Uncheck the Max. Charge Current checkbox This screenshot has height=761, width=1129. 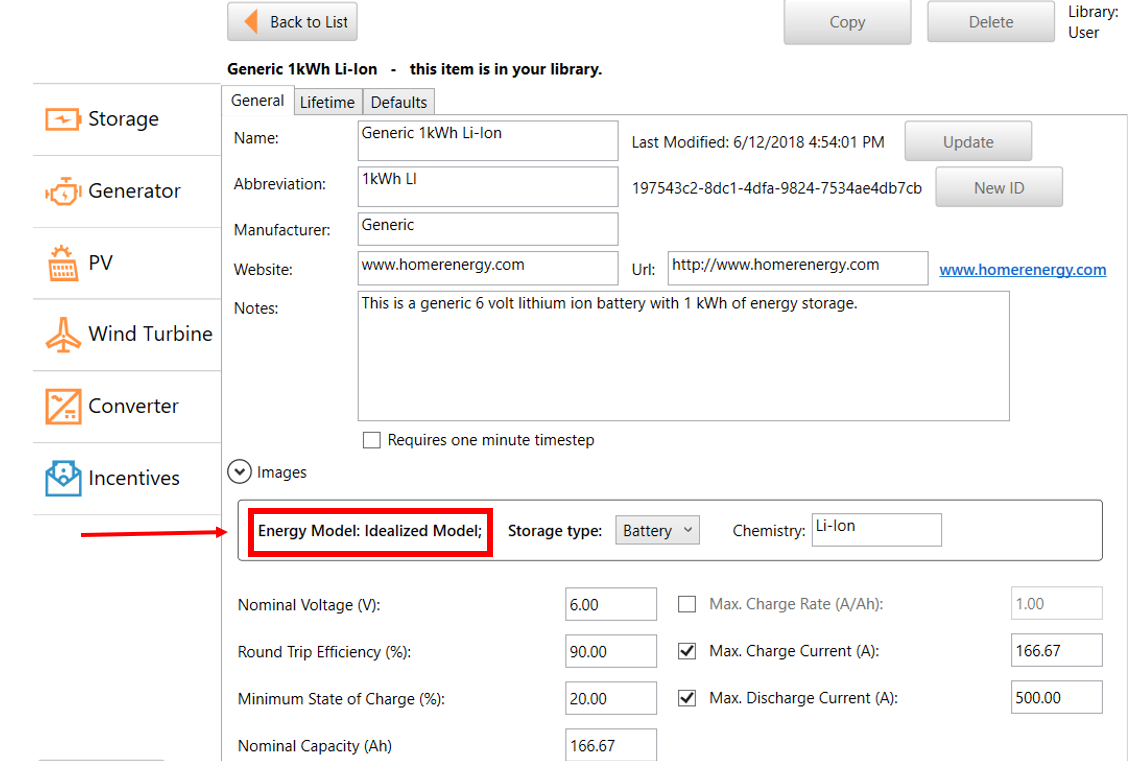point(687,651)
